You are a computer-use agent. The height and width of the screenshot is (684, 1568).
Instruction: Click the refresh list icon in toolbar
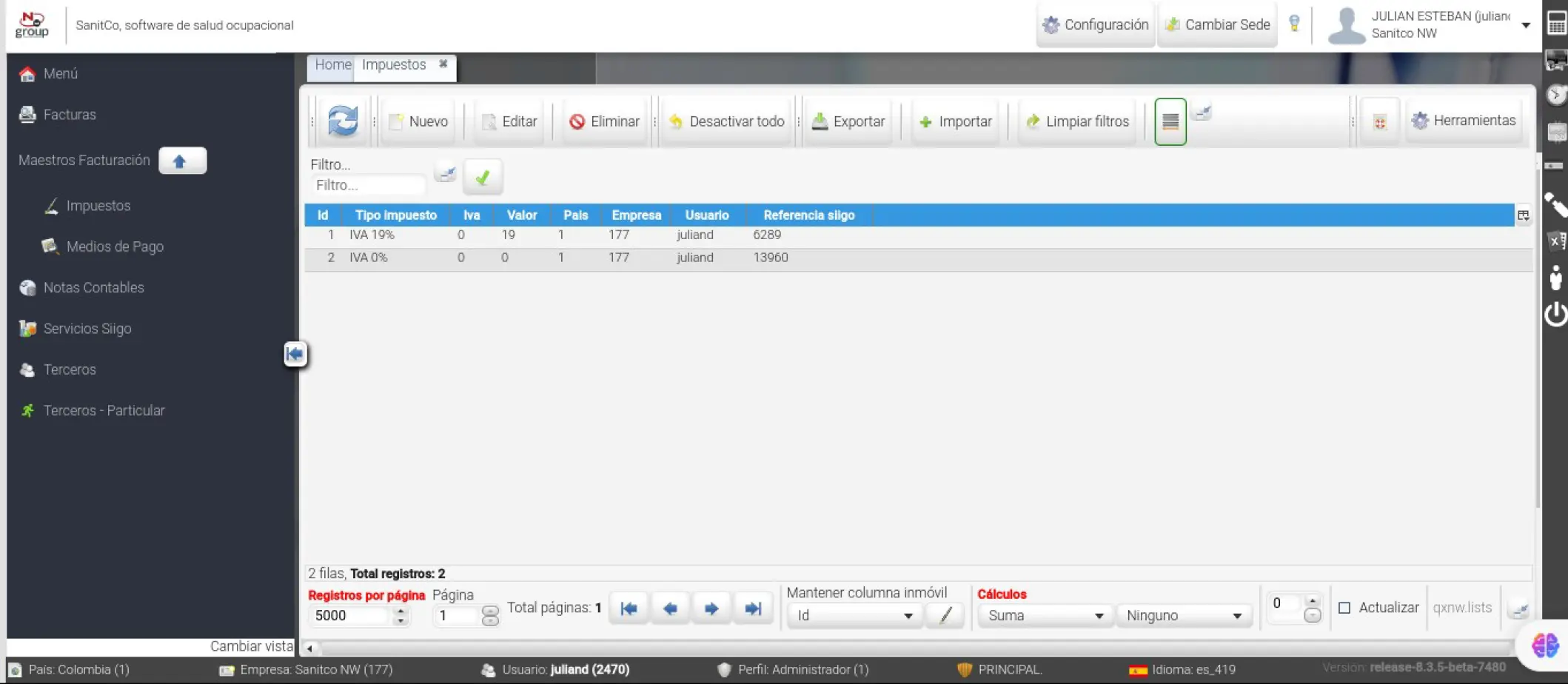(x=343, y=121)
